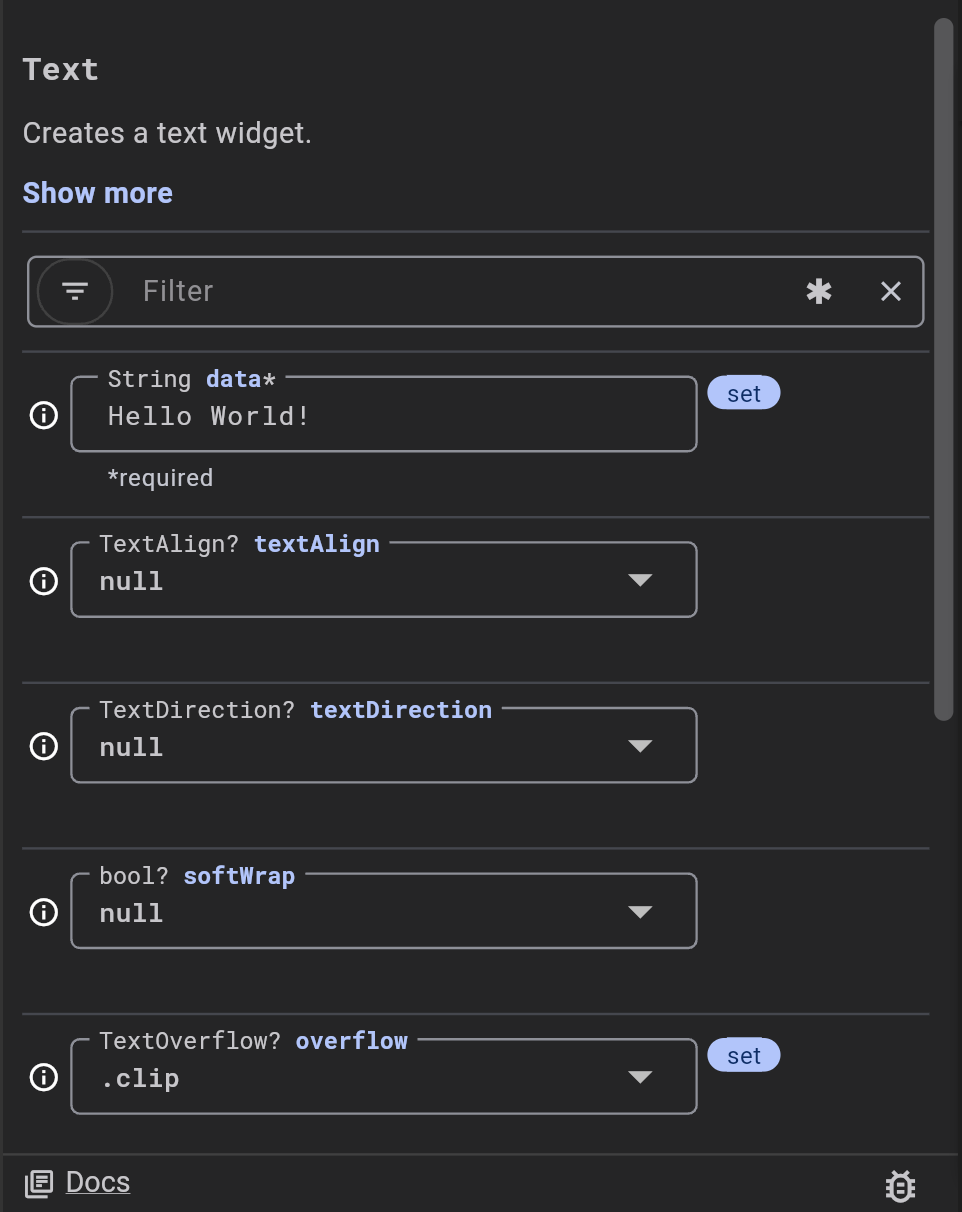Click the clear X icon in the Filter bar
Screen dimensions: 962x1212
[890, 291]
